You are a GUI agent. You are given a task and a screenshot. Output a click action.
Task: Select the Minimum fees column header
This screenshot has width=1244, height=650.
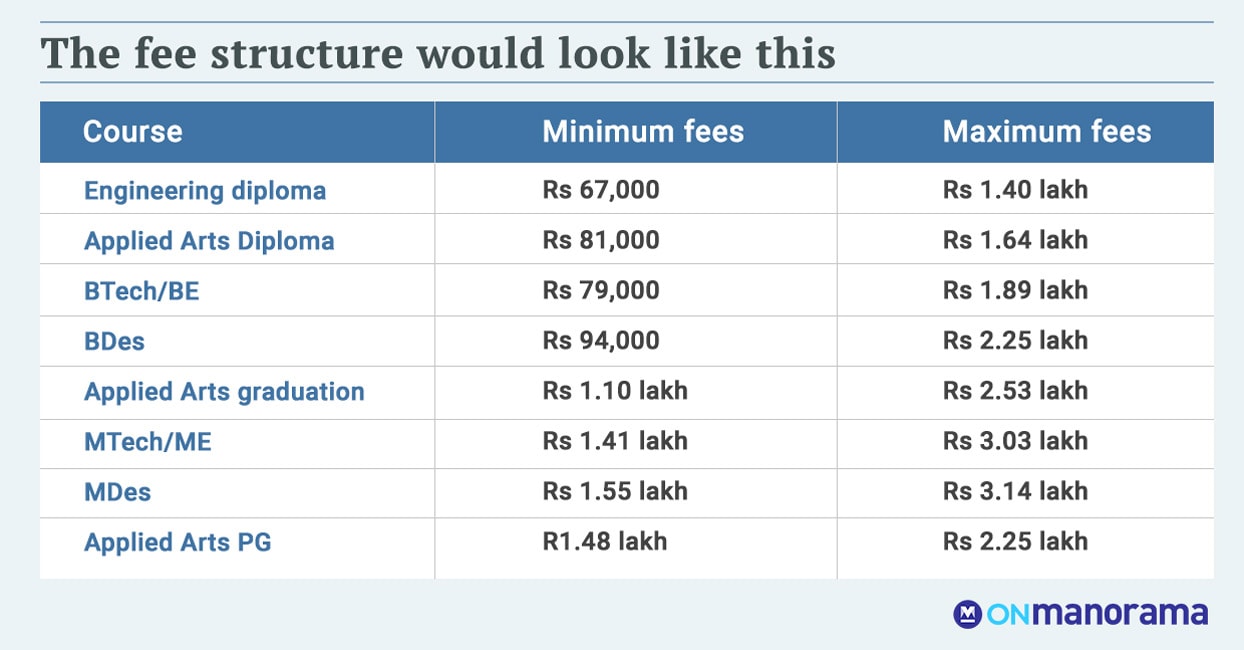[643, 131]
